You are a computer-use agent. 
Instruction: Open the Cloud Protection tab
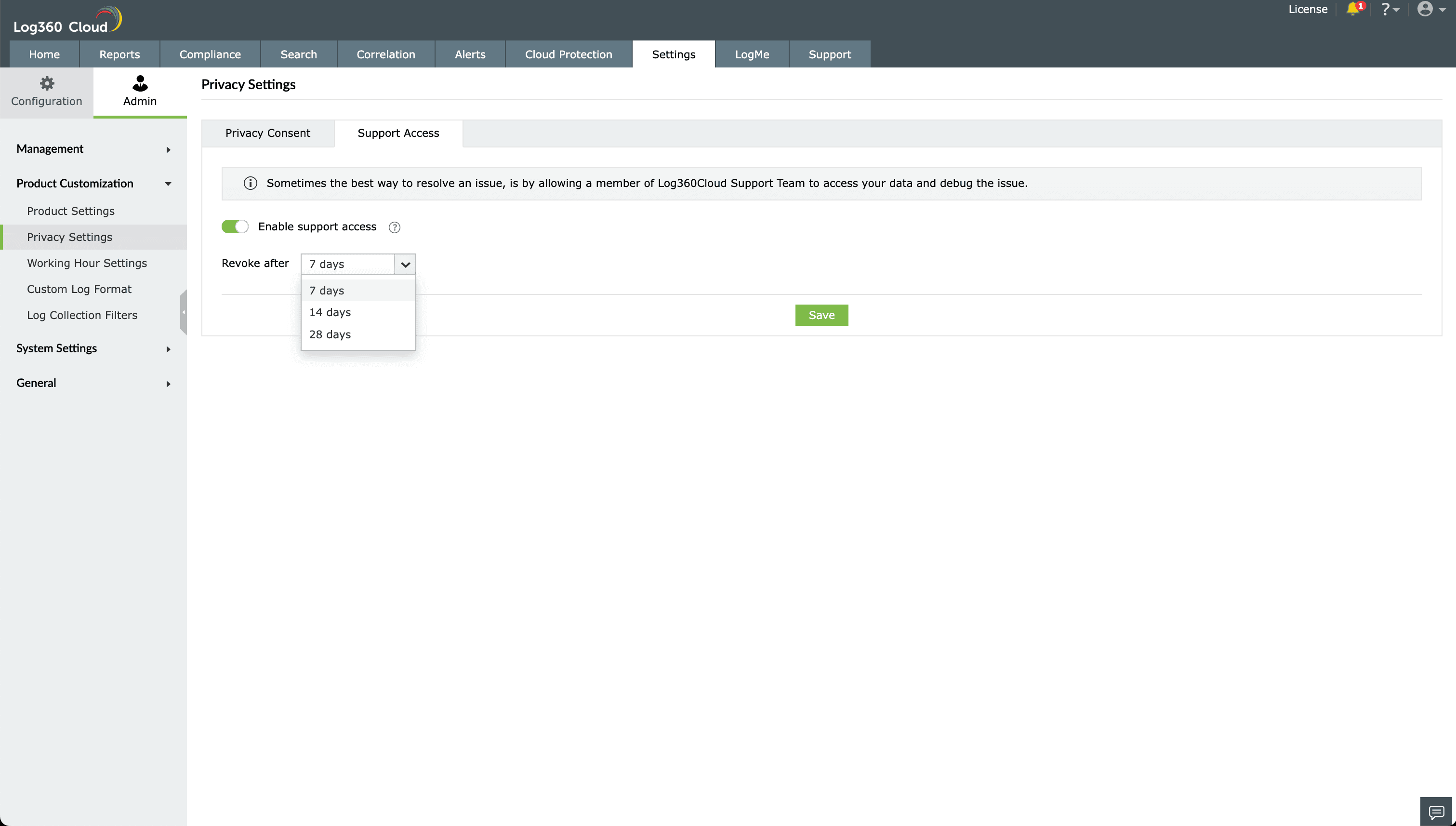pos(569,54)
